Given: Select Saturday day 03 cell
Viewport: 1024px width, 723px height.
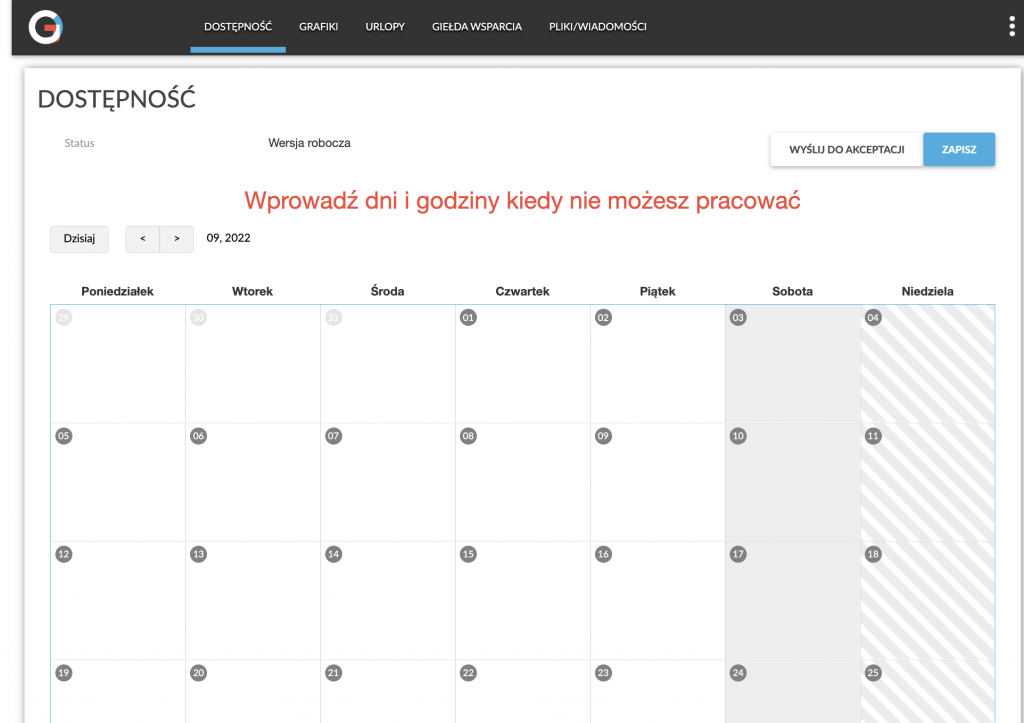Looking at the screenshot, I should [x=792, y=364].
